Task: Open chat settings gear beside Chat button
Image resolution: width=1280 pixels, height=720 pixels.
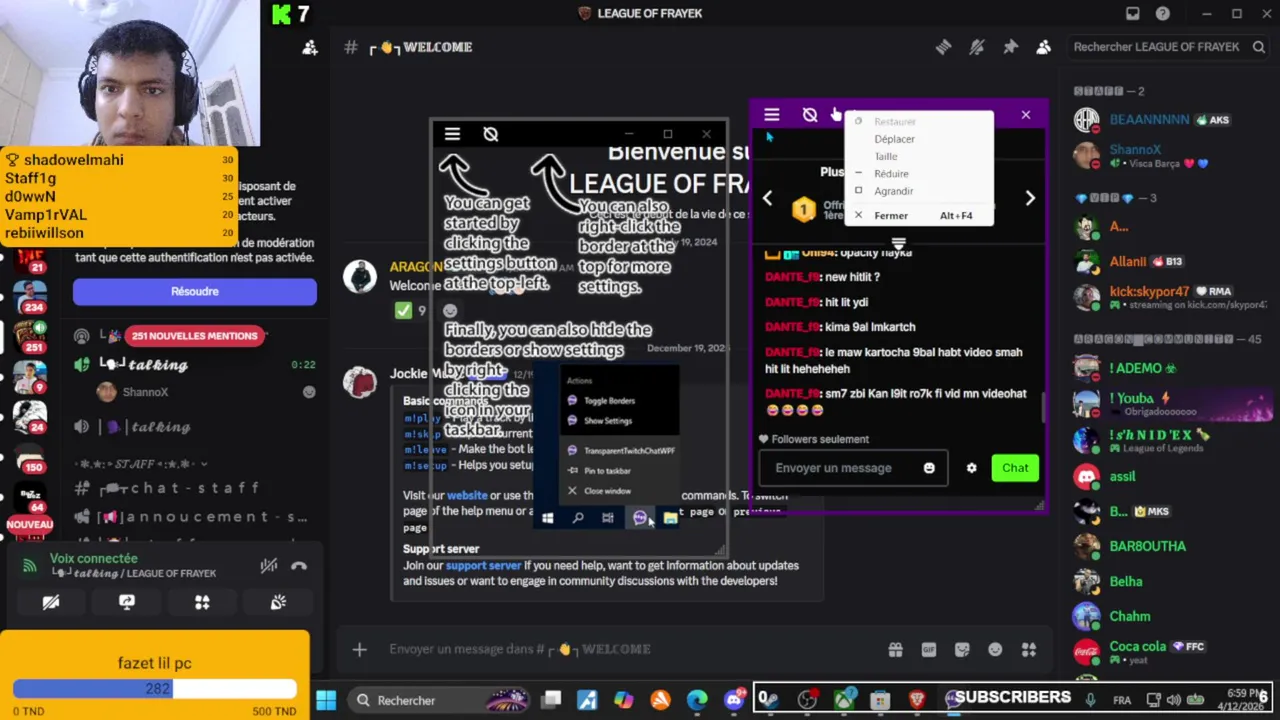Action: [x=971, y=468]
